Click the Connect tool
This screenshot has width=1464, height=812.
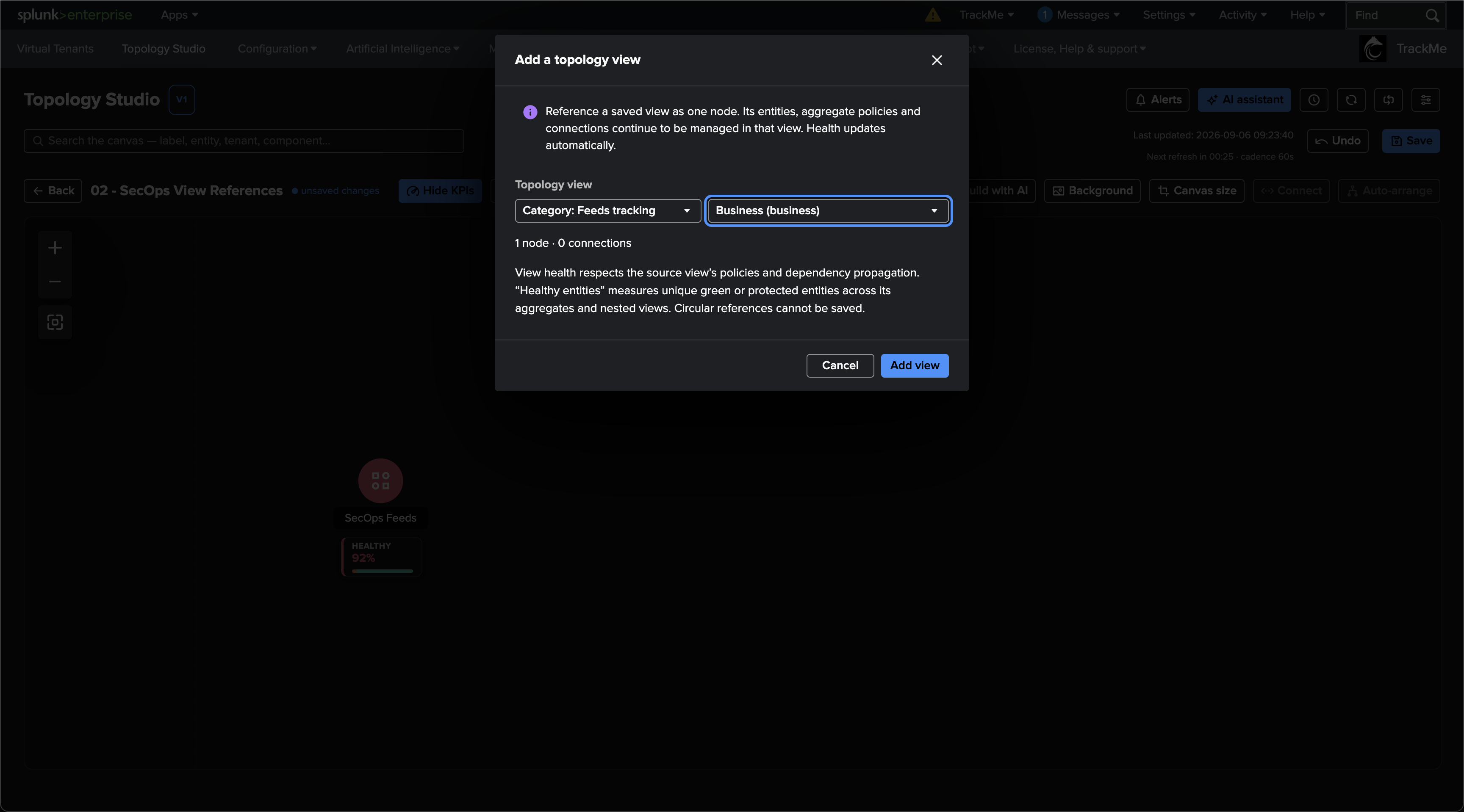tap(1291, 191)
